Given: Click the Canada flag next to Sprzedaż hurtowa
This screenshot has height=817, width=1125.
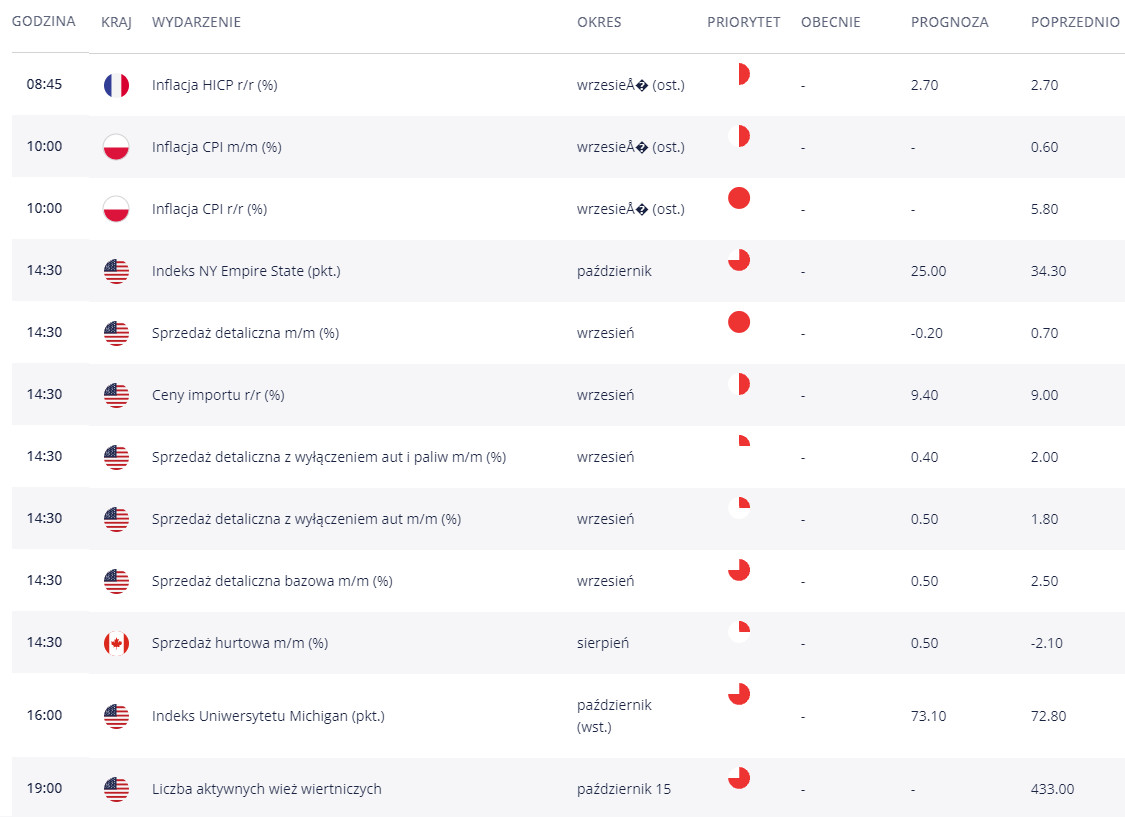Looking at the screenshot, I should 116,643.
